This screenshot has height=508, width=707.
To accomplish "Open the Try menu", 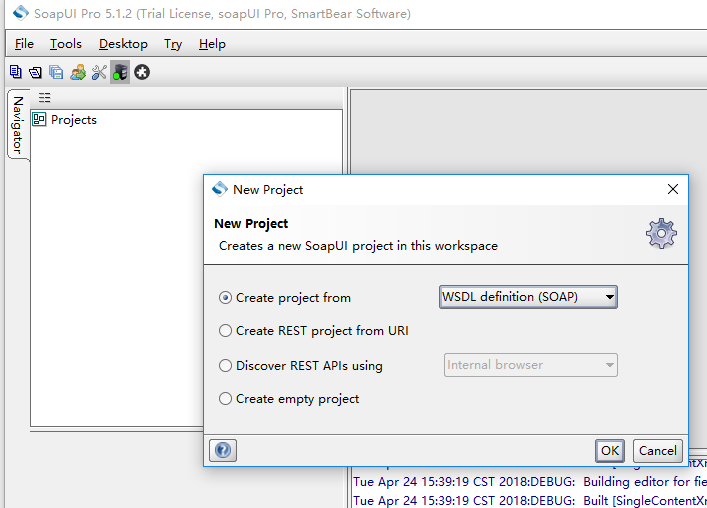I will (173, 44).
